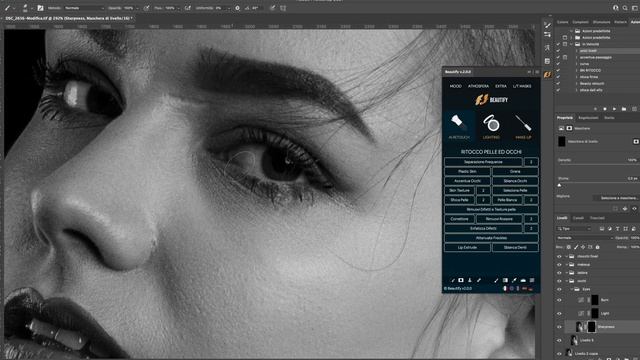Image resolution: width=640 pixels, height=360 pixels.
Task: Switch to the L/T MASKS tab in Beautify
Action: tap(522, 86)
